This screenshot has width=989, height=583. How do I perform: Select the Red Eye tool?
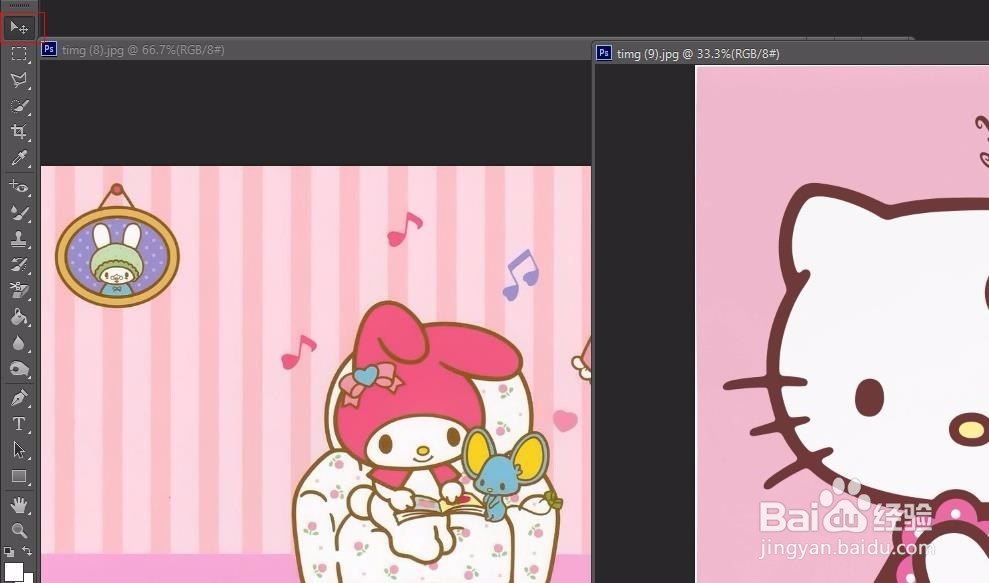(19, 187)
